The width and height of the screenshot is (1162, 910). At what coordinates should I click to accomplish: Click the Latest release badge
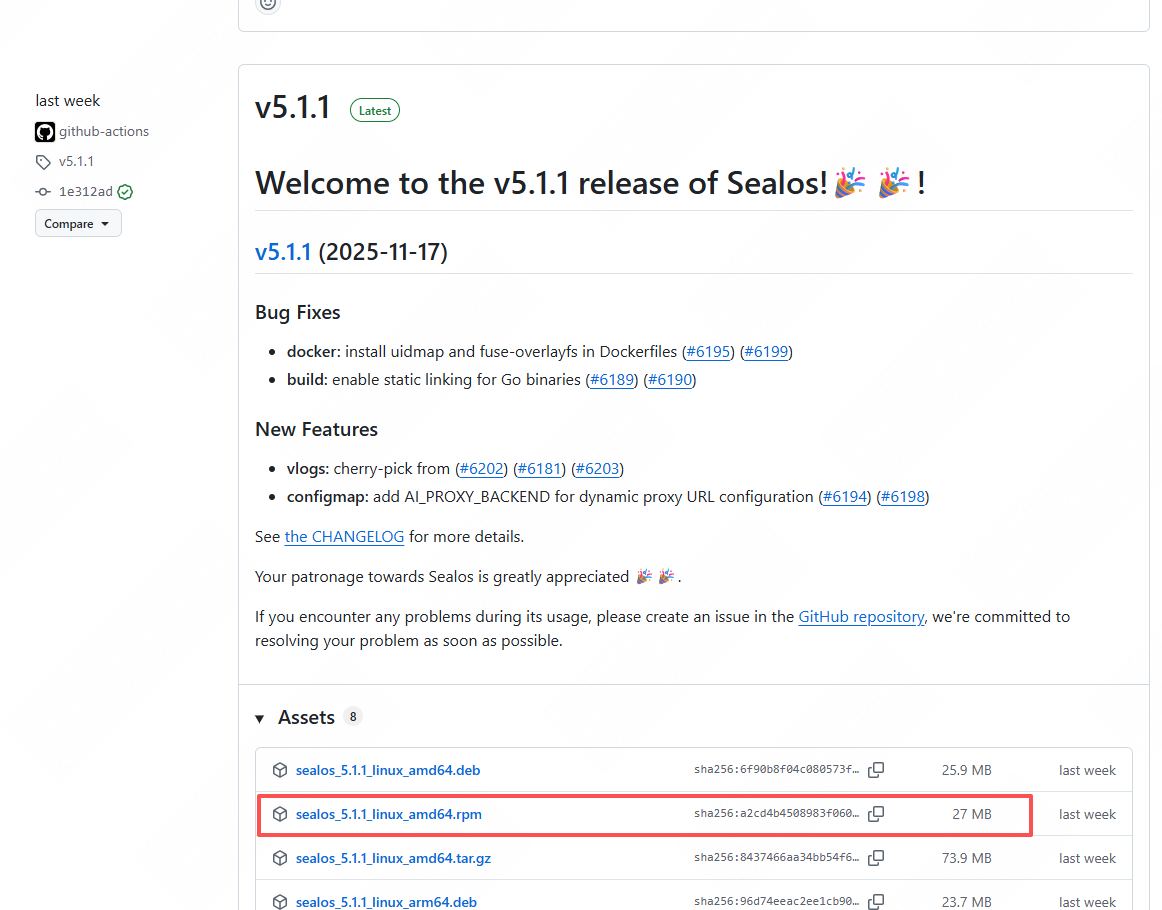[x=375, y=110]
